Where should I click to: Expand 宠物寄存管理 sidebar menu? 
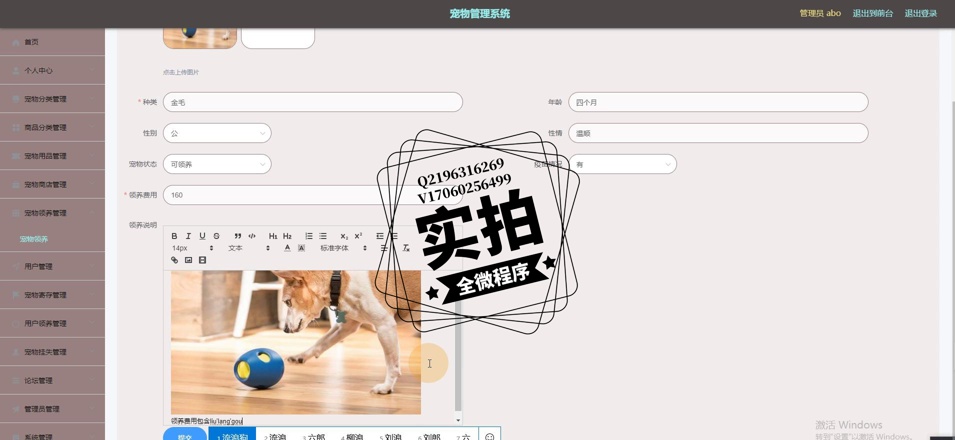(52, 295)
